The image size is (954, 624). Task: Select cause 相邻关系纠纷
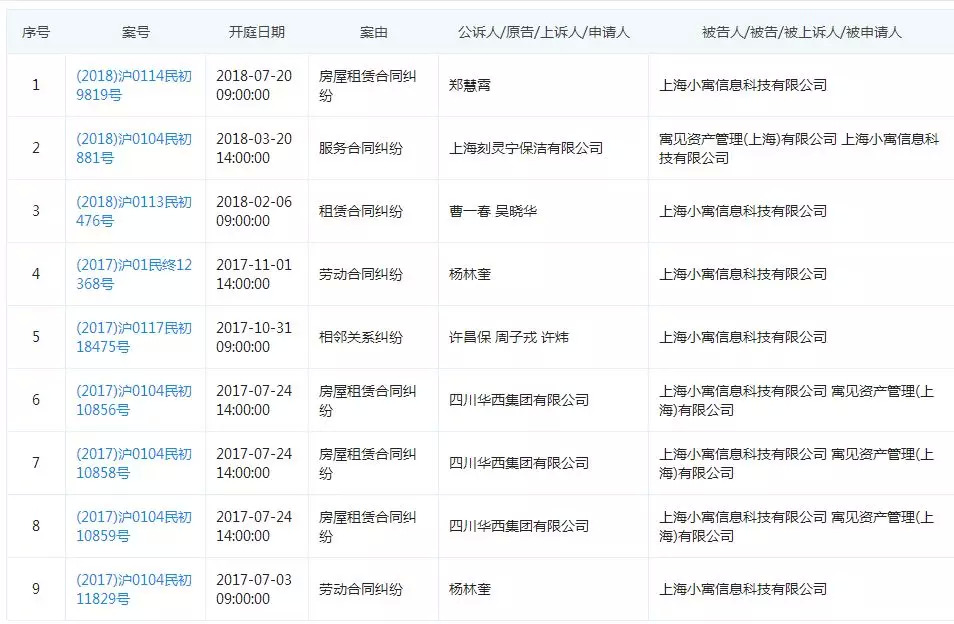pyautogui.click(x=361, y=337)
